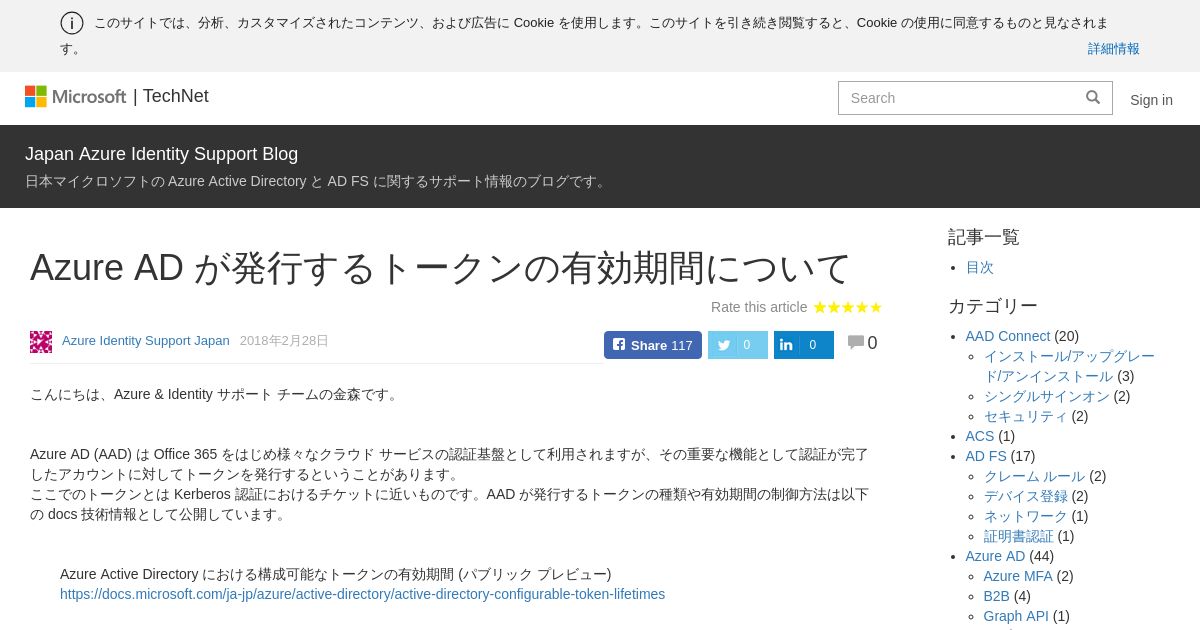Open the AAD Connect category

pos(1008,336)
